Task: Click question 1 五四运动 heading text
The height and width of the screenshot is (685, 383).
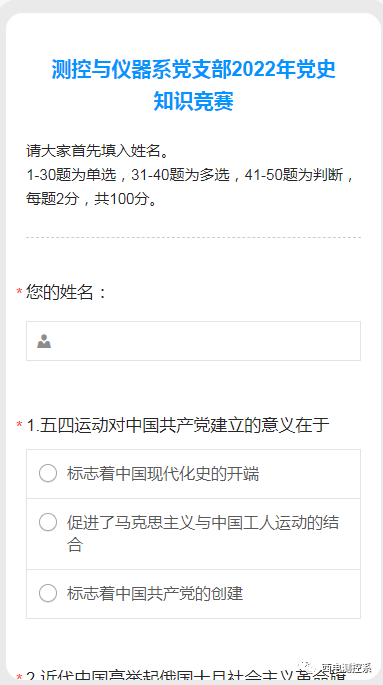Action: [178, 425]
